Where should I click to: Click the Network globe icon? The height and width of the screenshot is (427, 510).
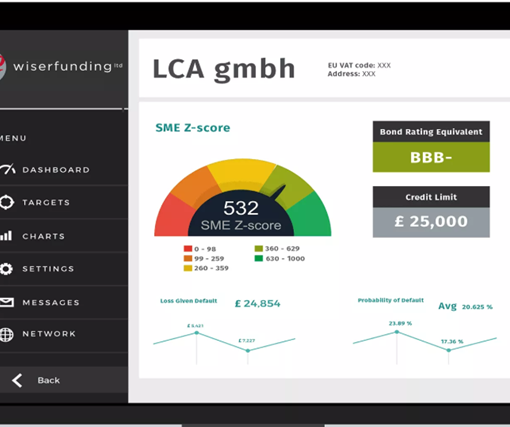pyautogui.click(x=7, y=334)
